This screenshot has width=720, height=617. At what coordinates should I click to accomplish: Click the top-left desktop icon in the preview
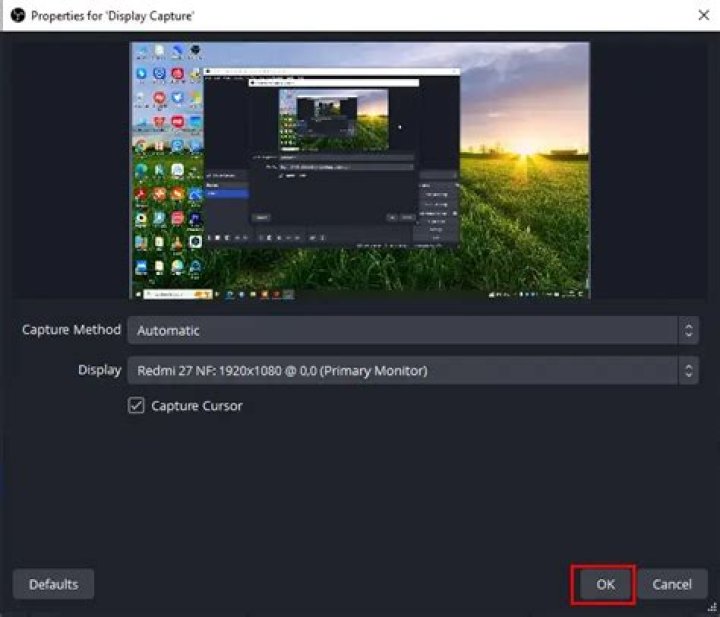click(141, 51)
